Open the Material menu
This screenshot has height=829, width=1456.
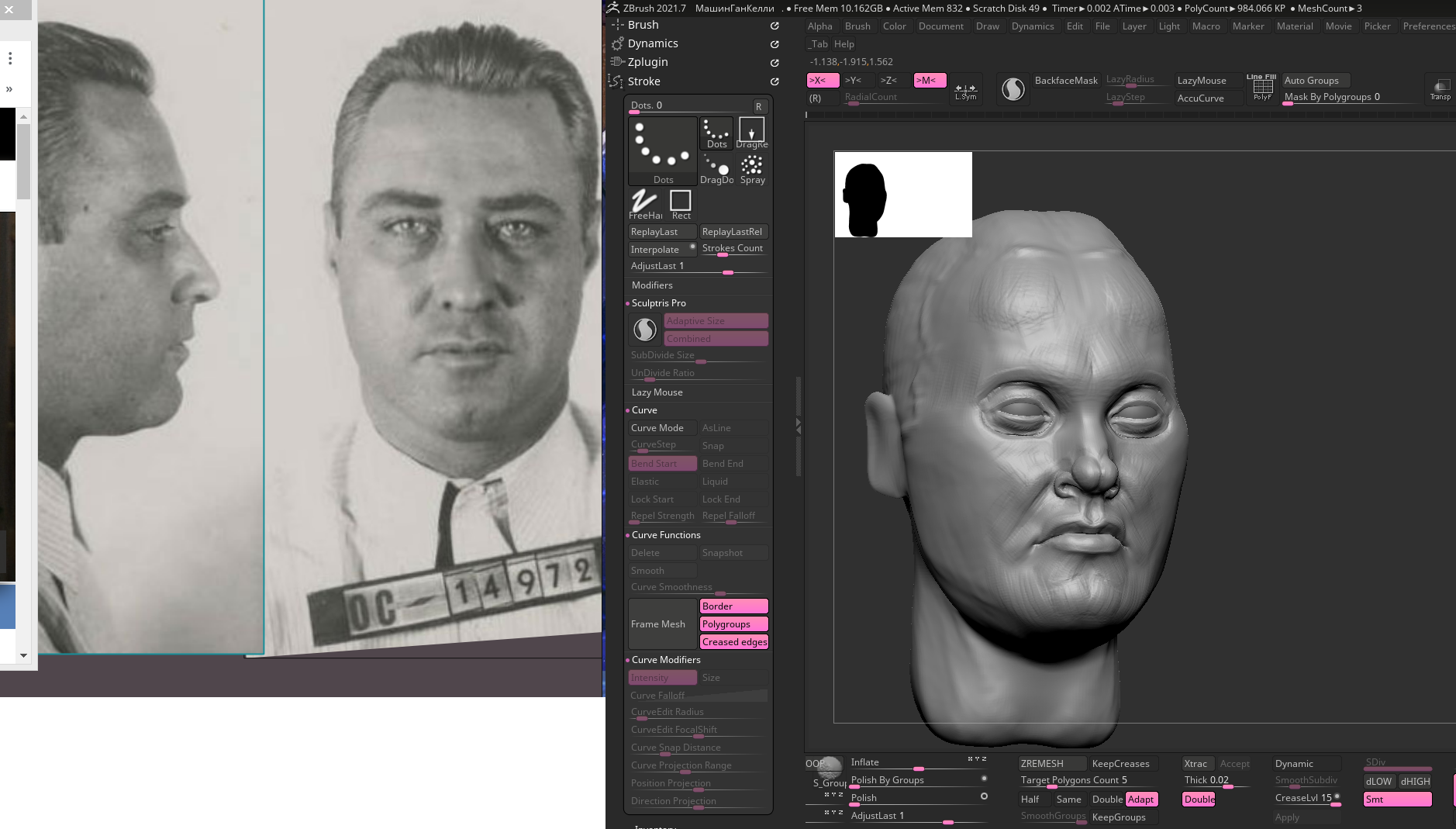click(x=1295, y=26)
